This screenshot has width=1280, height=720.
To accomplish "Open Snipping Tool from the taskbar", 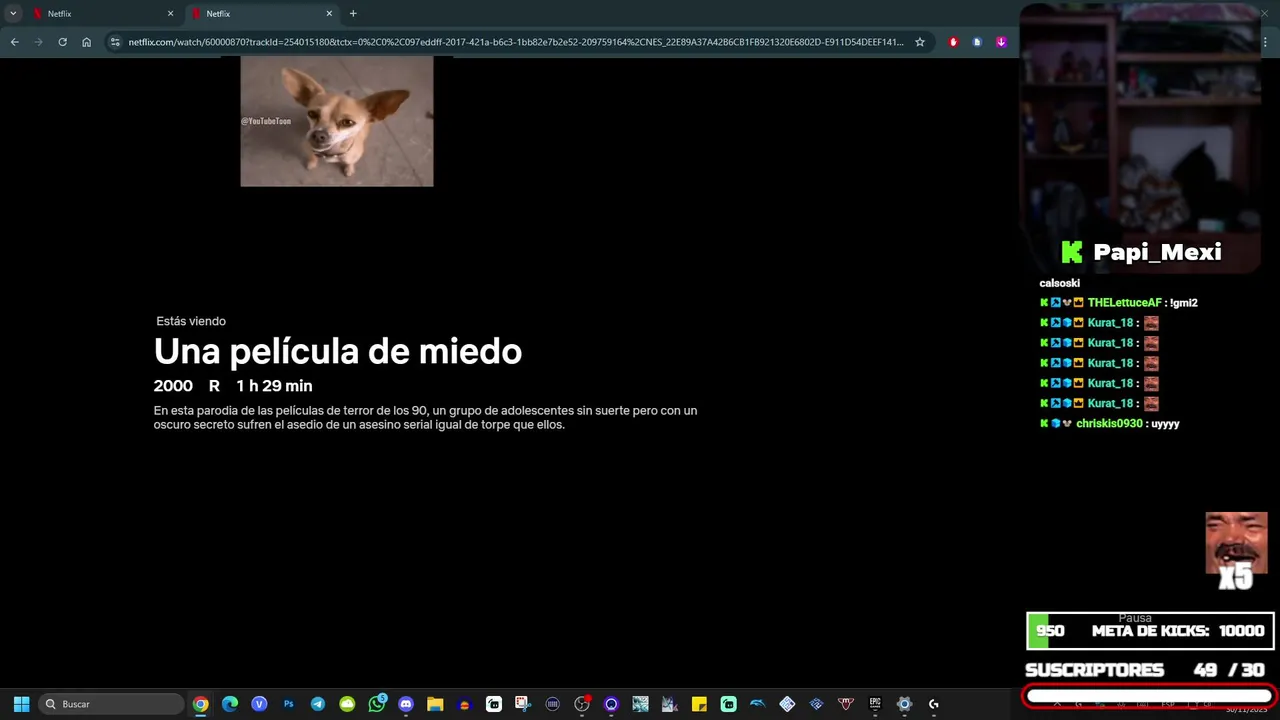I will pyautogui.click(x=523, y=704).
